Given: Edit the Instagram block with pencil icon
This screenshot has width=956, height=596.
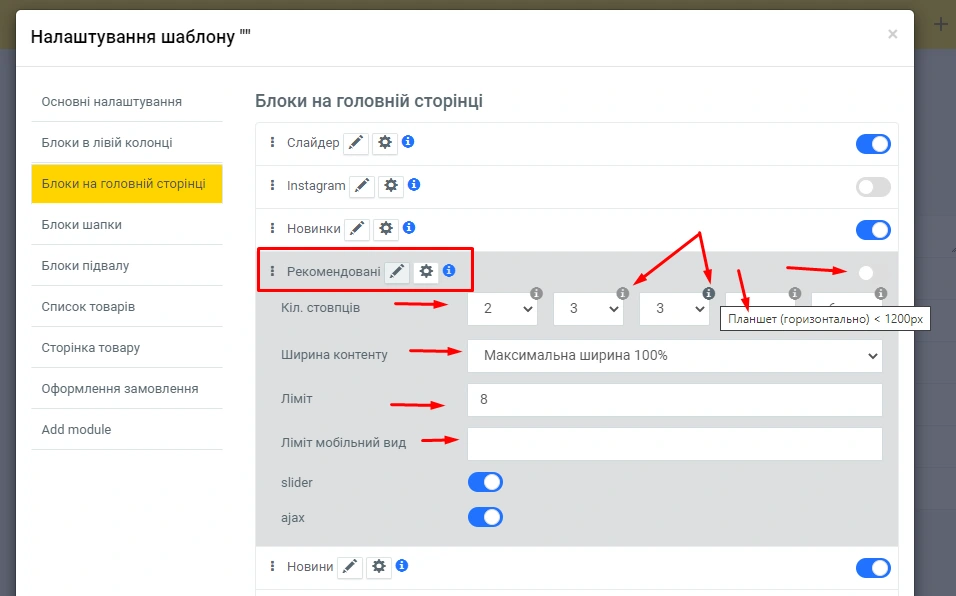Looking at the screenshot, I should [362, 186].
